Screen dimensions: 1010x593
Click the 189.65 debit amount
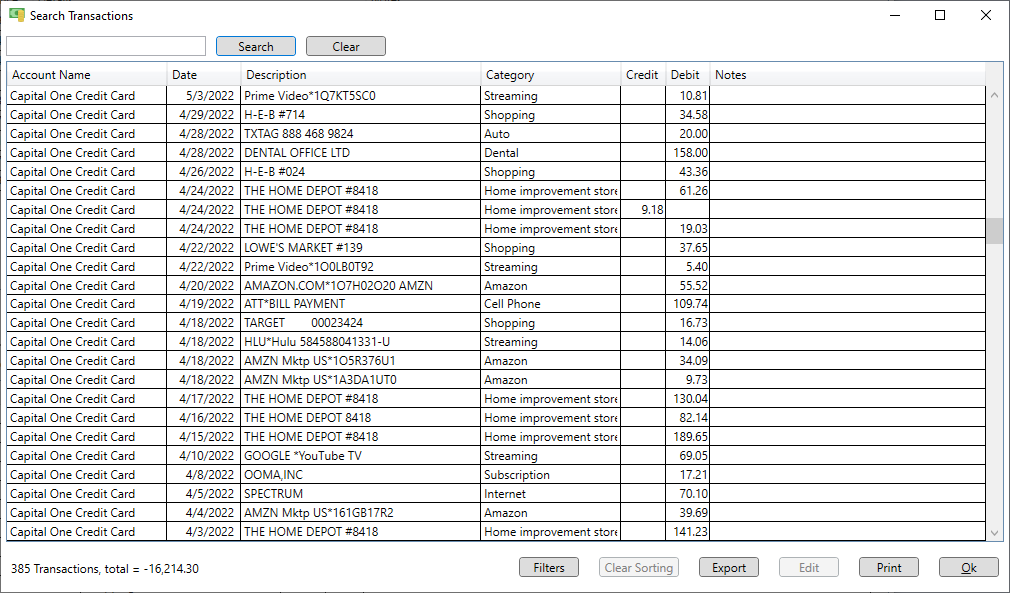[x=687, y=437]
